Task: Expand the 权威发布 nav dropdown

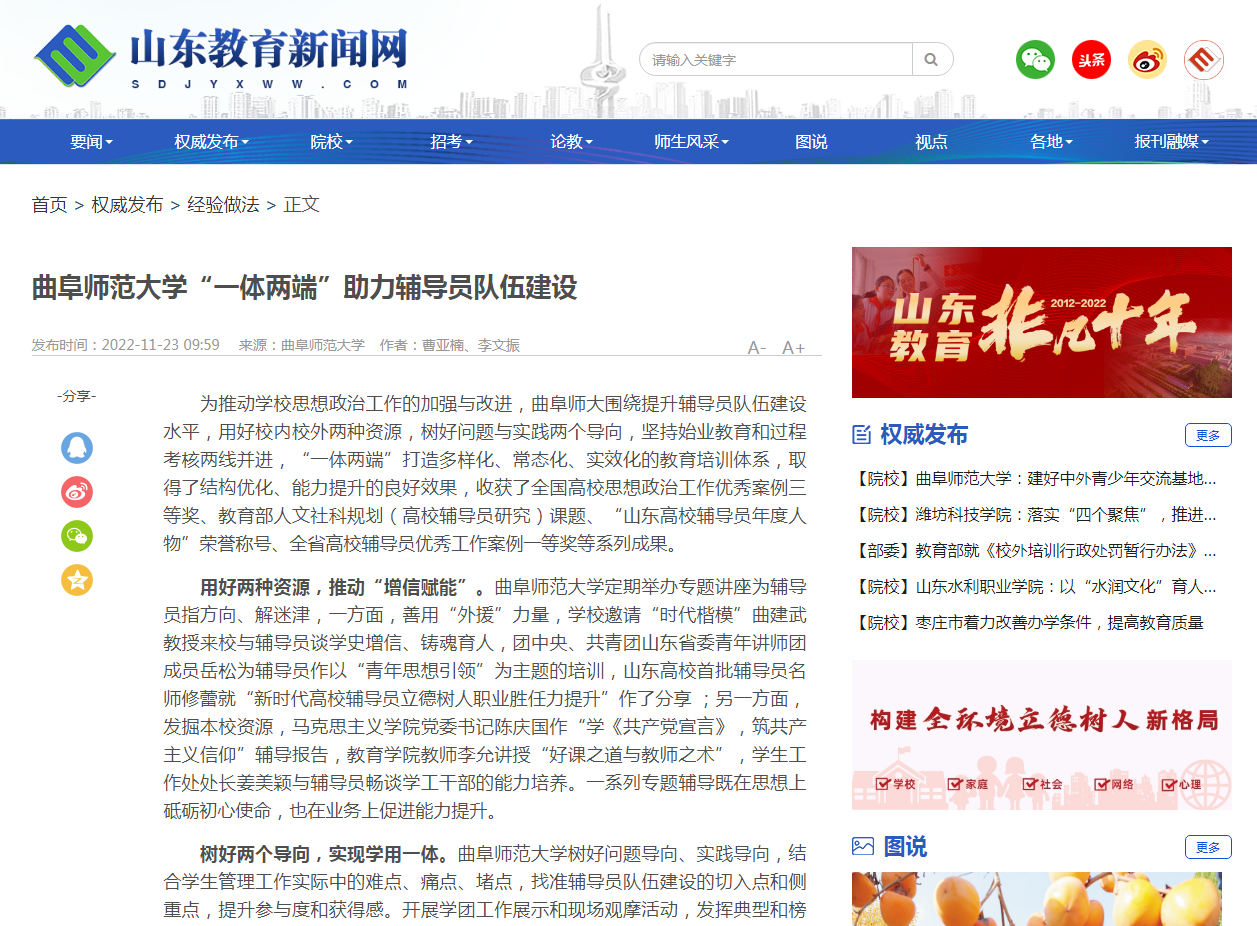Action: click(211, 142)
